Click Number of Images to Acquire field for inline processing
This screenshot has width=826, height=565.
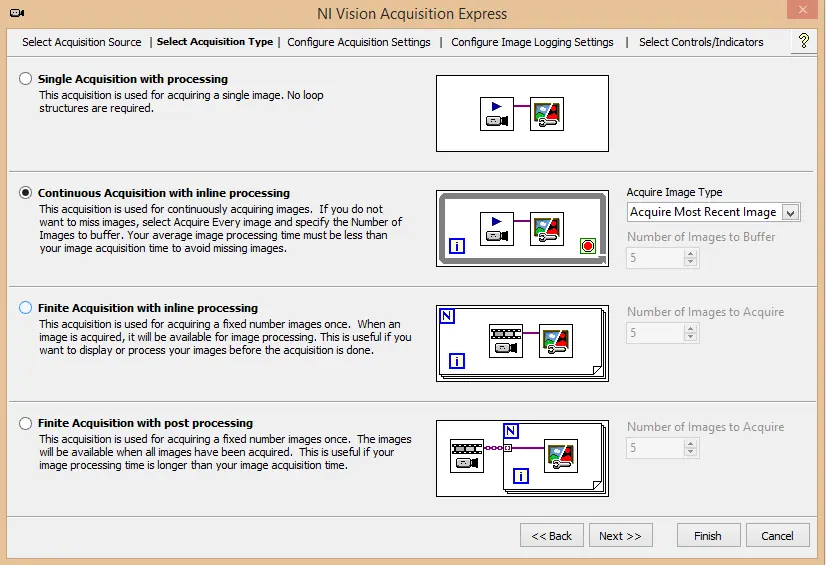click(x=655, y=333)
